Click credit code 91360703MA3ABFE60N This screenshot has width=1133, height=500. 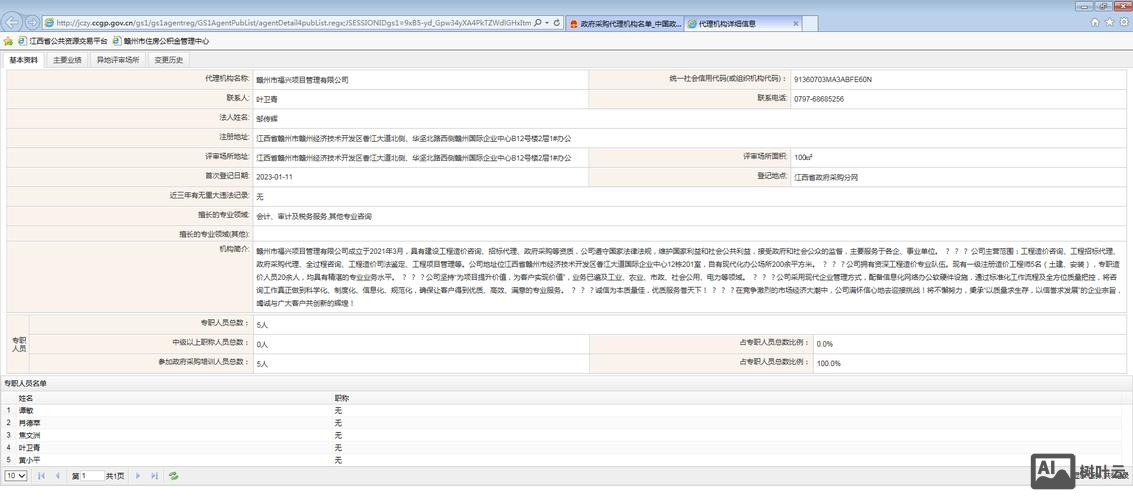point(832,79)
